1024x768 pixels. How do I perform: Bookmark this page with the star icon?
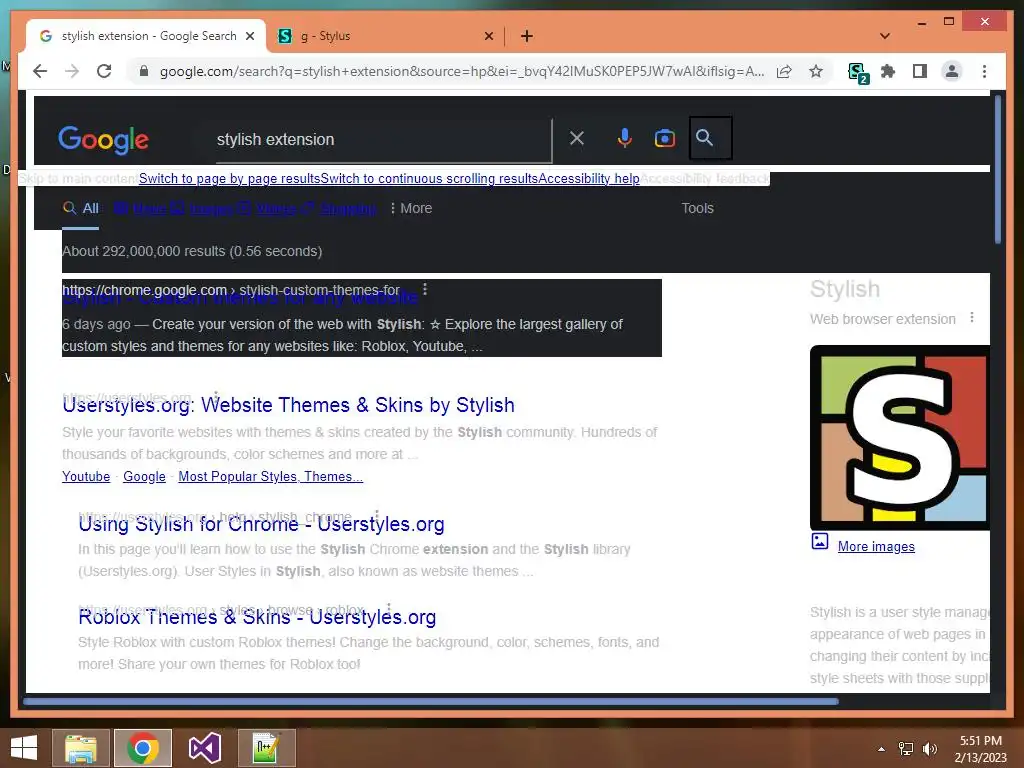pos(816,71)
